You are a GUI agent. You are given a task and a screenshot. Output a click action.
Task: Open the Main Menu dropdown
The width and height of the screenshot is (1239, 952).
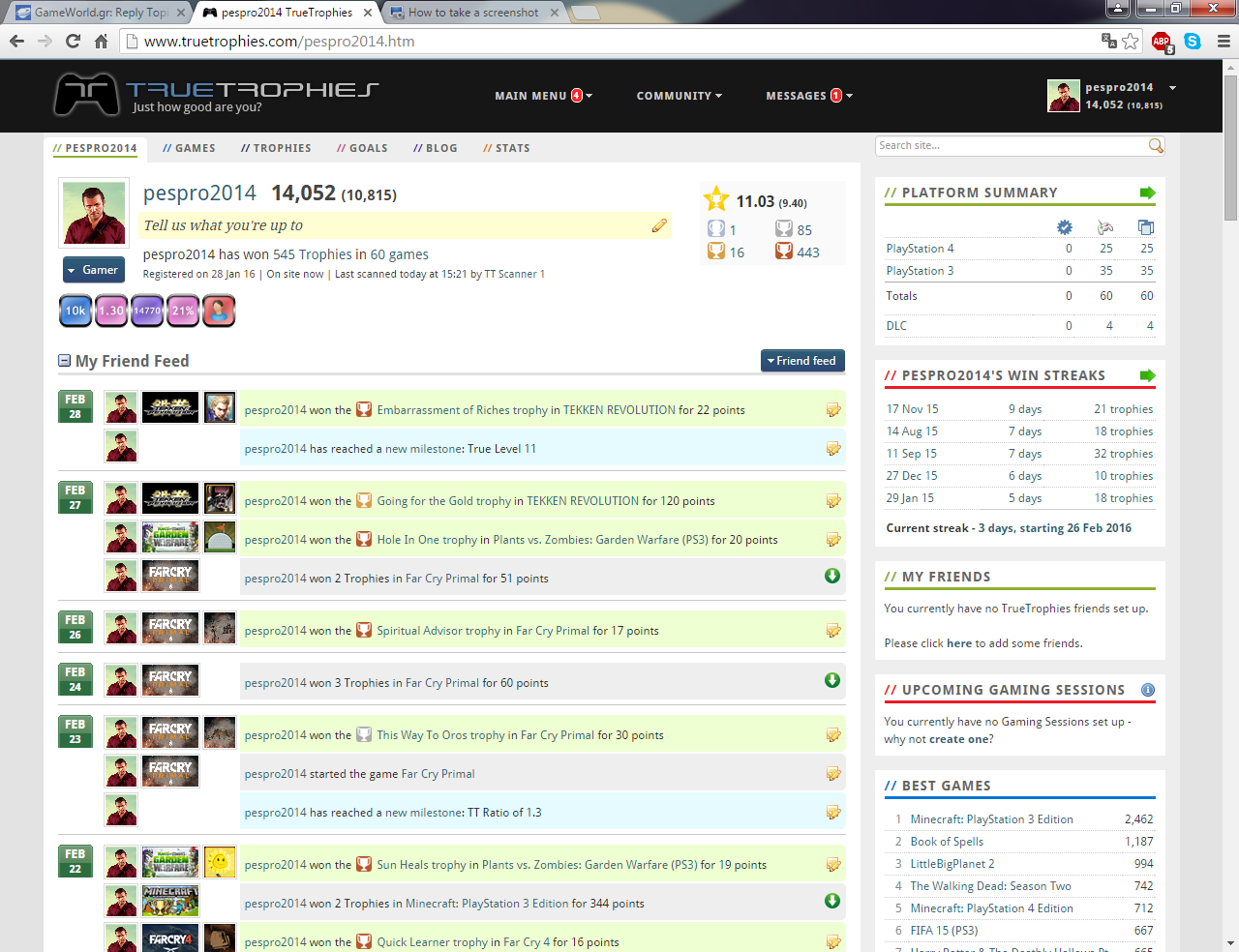coord(543,96)
